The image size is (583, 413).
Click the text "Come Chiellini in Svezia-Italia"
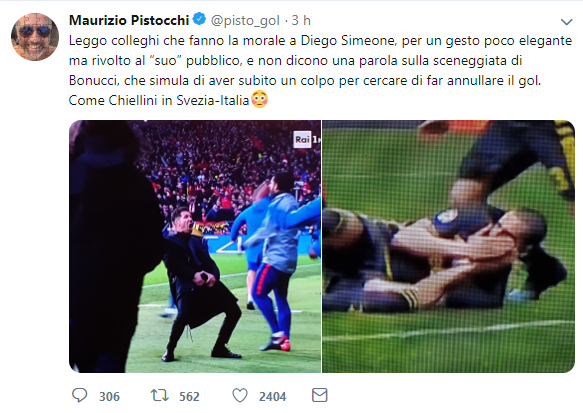159,100
